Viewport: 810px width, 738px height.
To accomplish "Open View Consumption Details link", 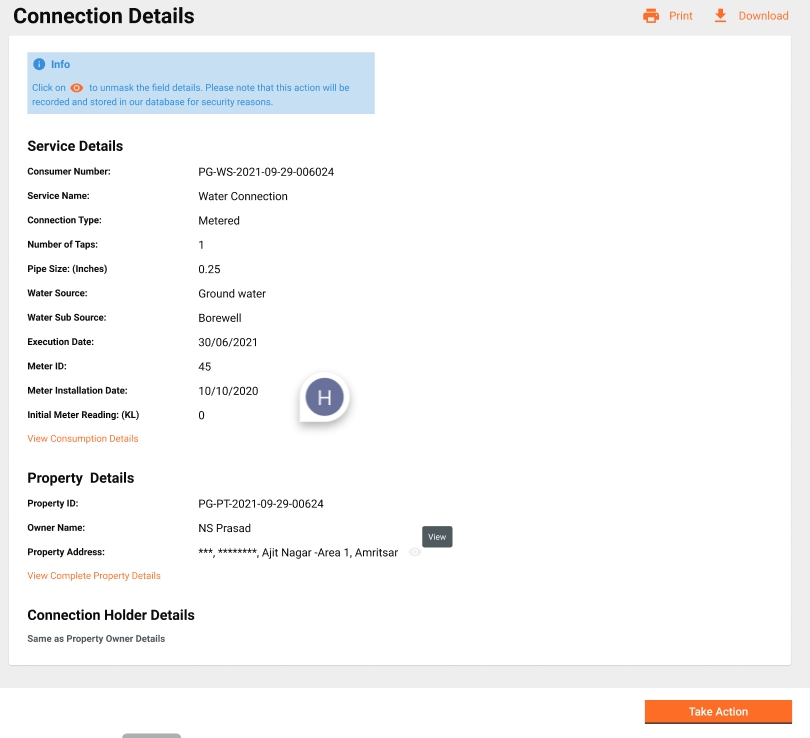I will 83,439.
